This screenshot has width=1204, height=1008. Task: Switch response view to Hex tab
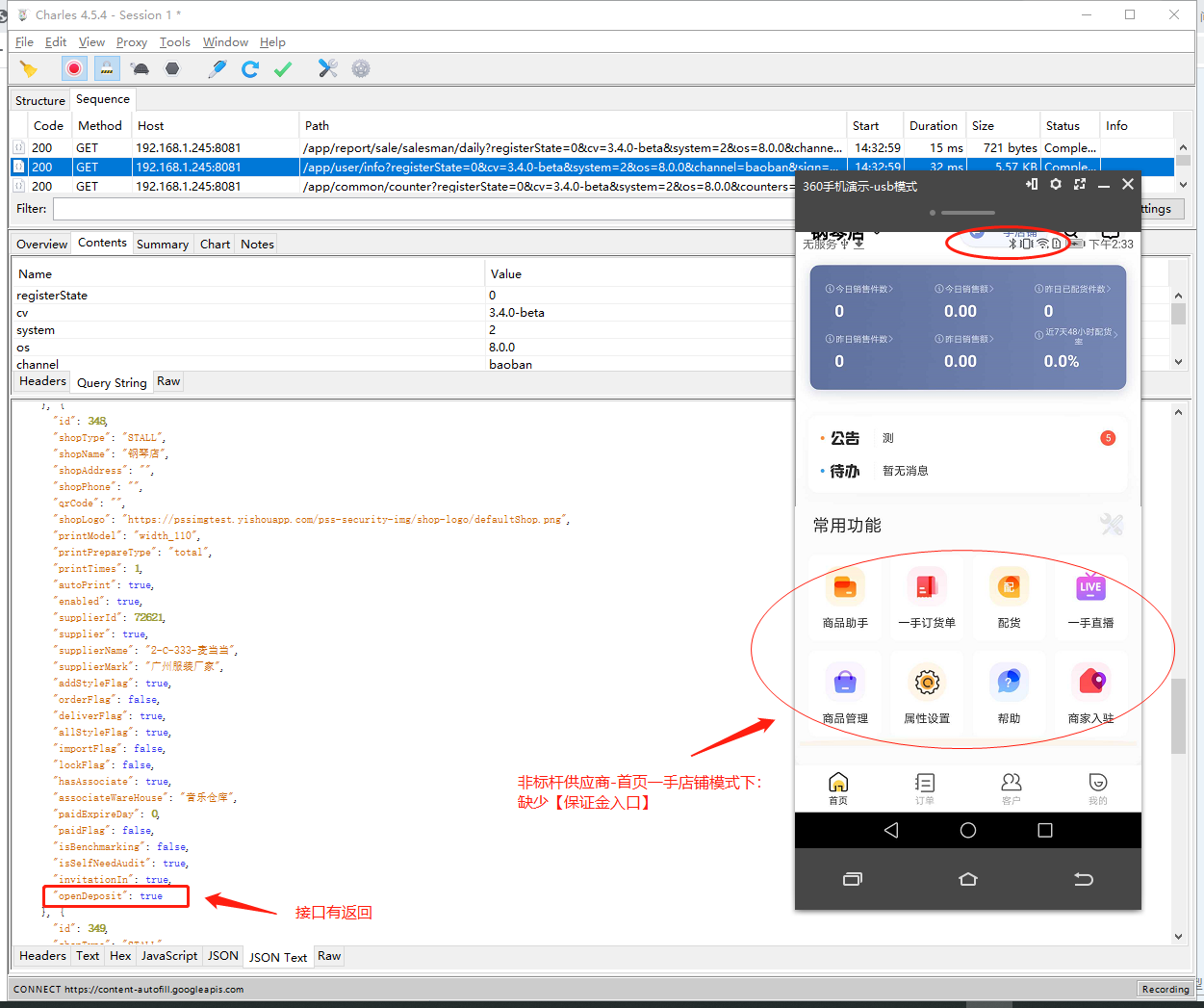click(120, 956)
